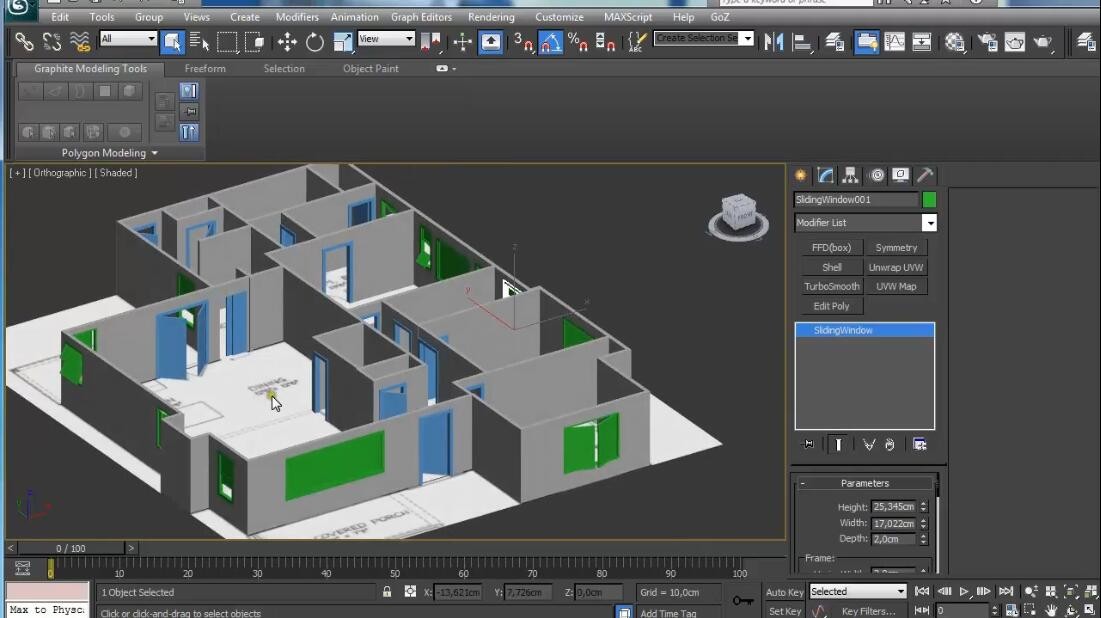Click the ViewCube in the viewport
Viewport: 1101px width, 618px height.
click(738, 216)
